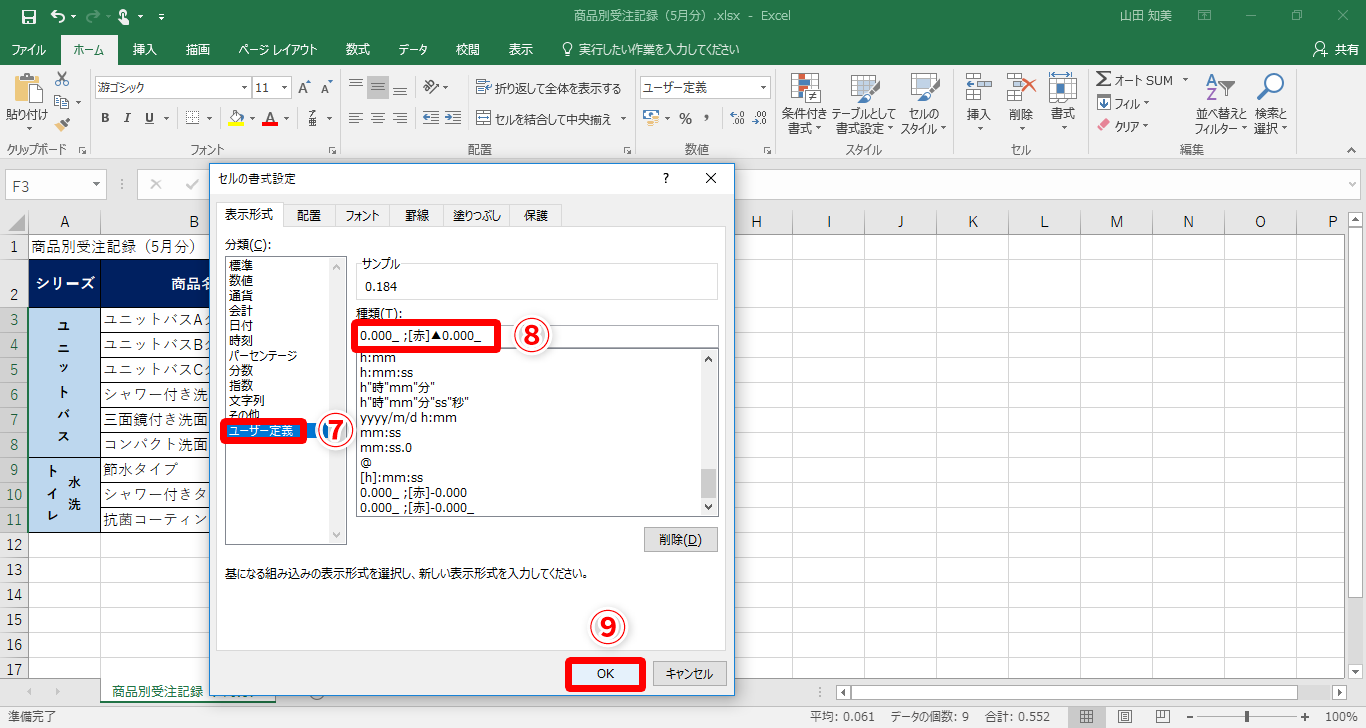Select ユーザー定義 in the category list
Image resolution: width=1366 pixels, height=728 pixels.
262,431
